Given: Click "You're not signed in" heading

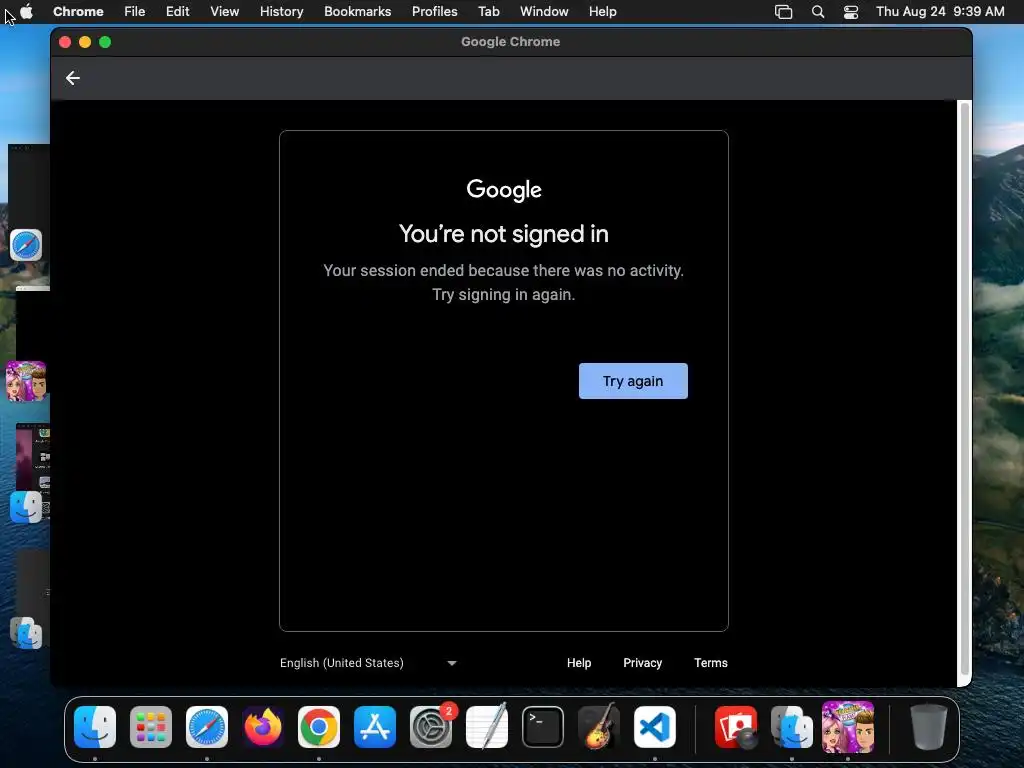Looking at the screenshot, I should click(504, 234).
